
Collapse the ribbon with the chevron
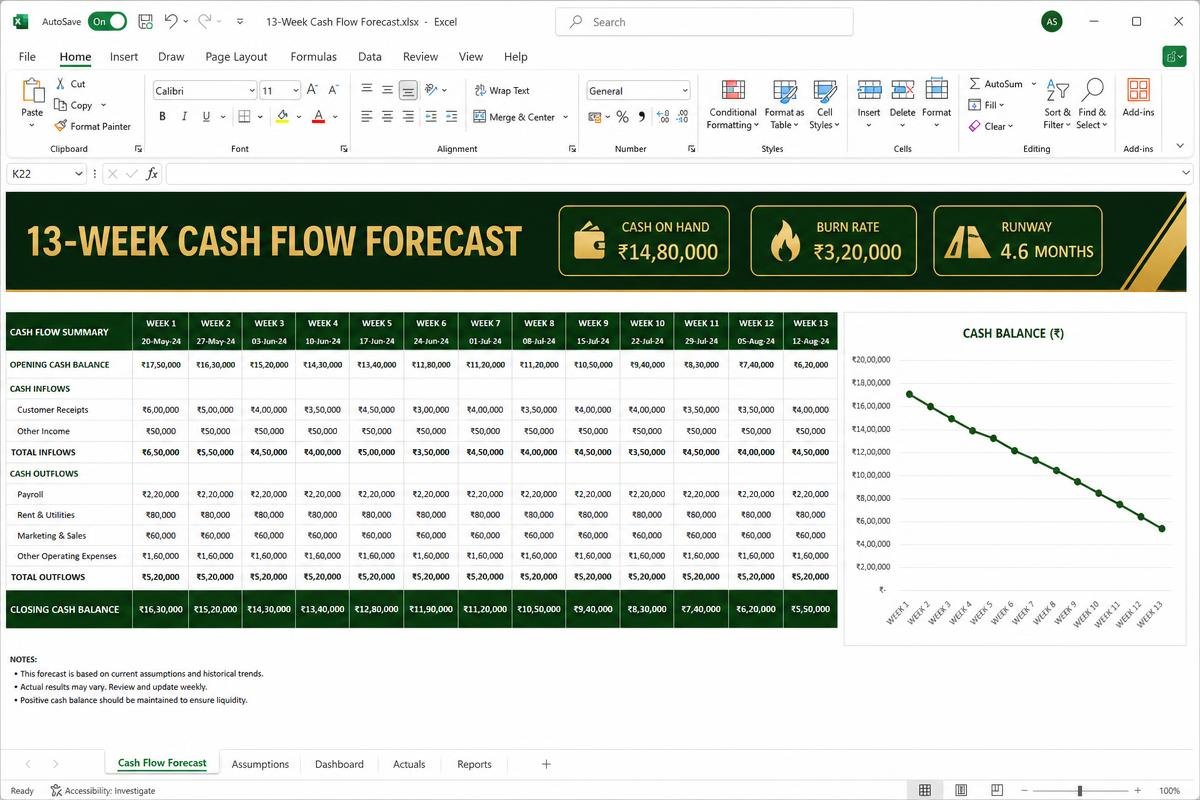[1180, 146]
